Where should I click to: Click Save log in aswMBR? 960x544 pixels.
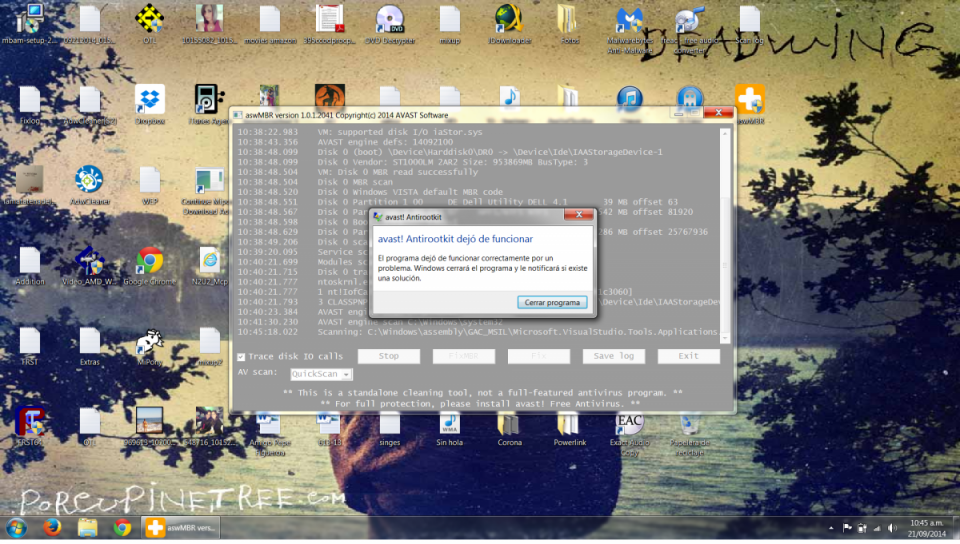pyautogui.click(x=613, y=356)
